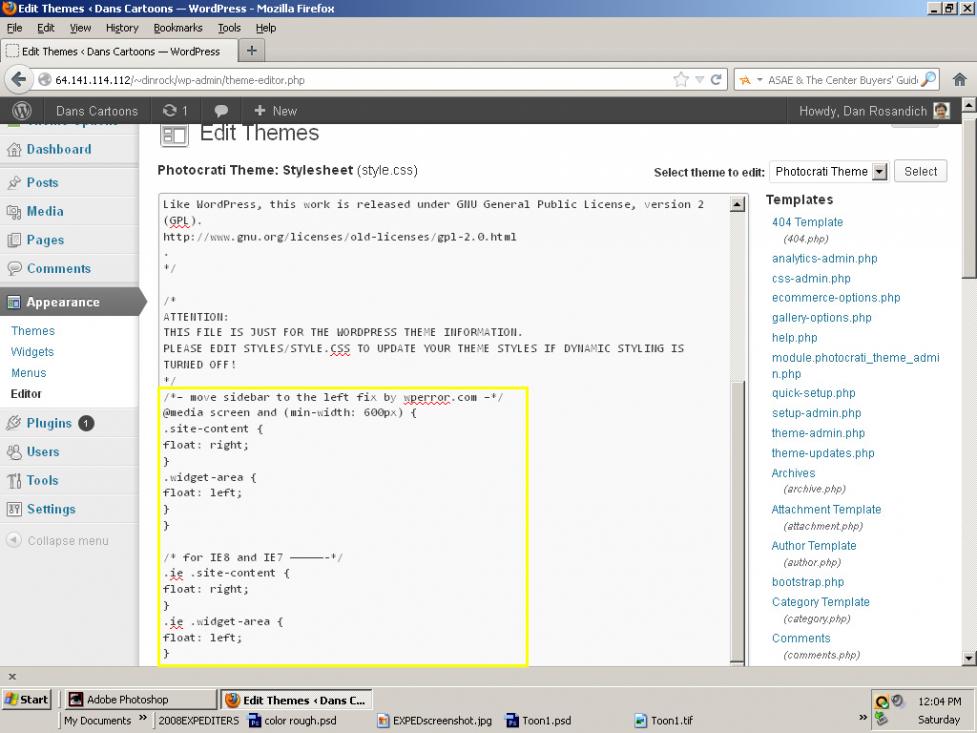
Task: Open comments via speech bubble icon
Action: pos(221,111)
